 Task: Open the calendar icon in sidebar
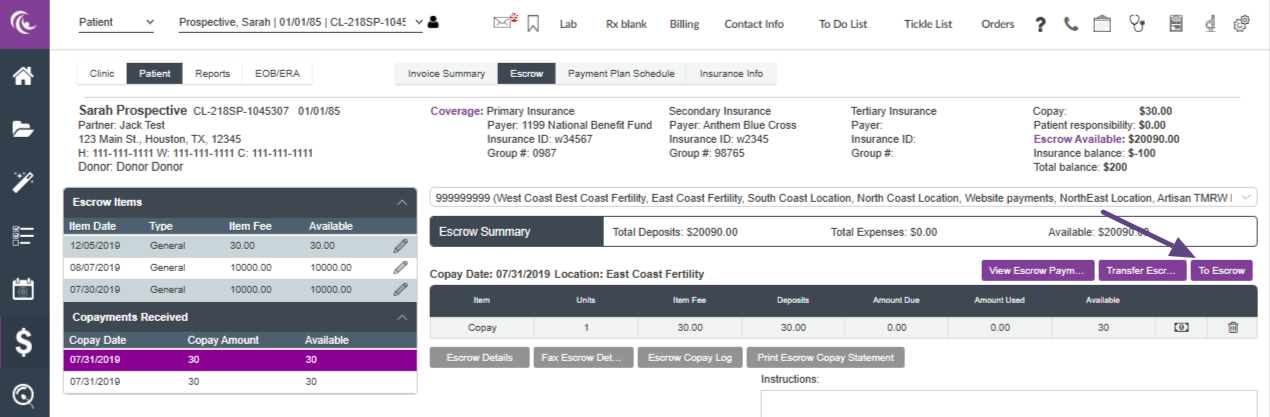(24, 290)
